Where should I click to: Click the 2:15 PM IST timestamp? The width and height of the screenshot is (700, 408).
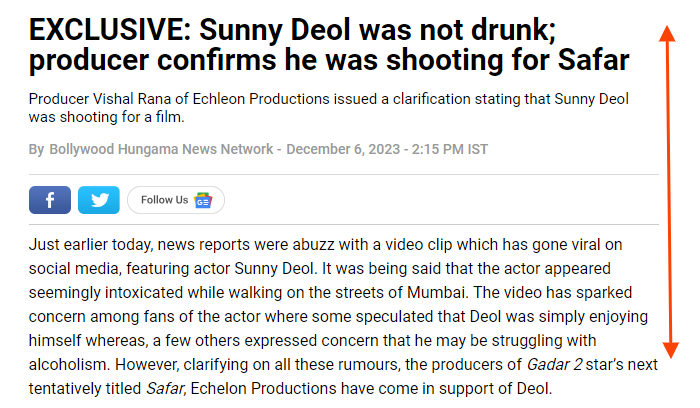450,149
